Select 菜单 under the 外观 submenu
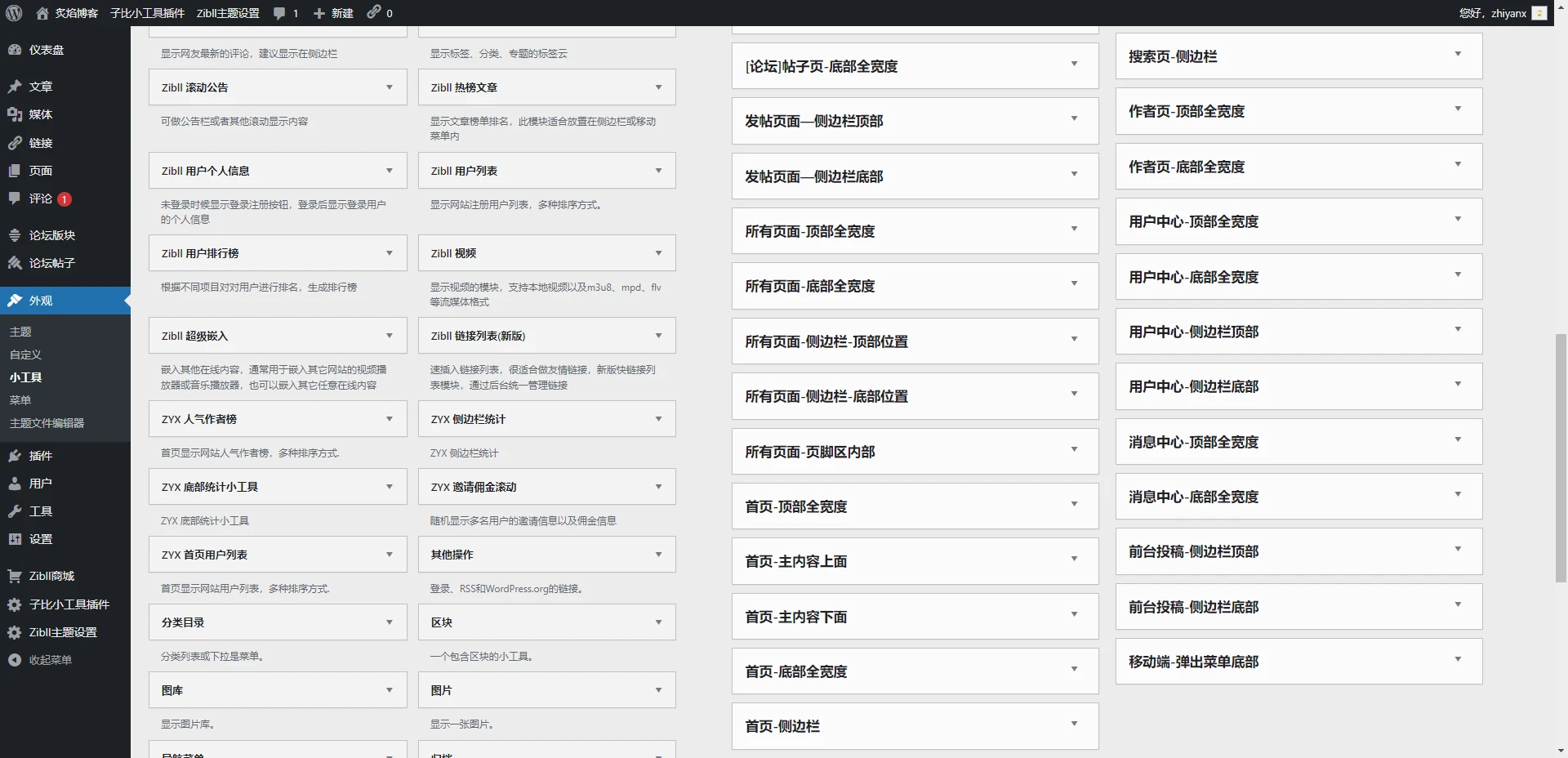The image size is (1568, 758). (20, 400)
